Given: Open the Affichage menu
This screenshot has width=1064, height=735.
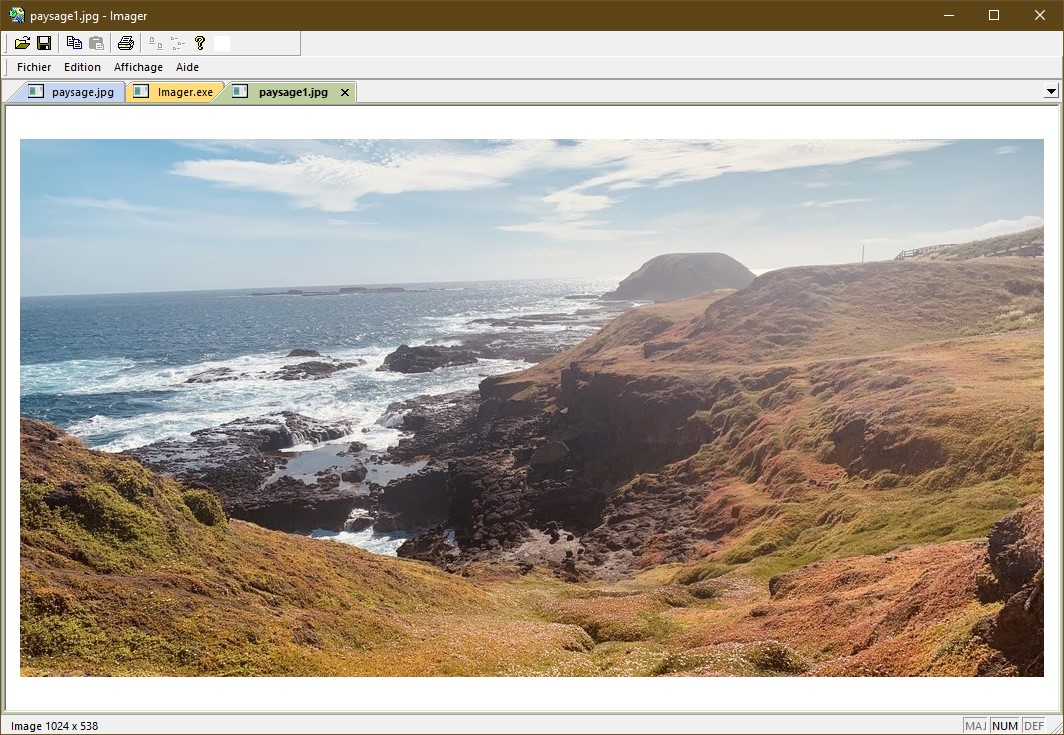Looking at the screenshot, I should pos(138,67).
